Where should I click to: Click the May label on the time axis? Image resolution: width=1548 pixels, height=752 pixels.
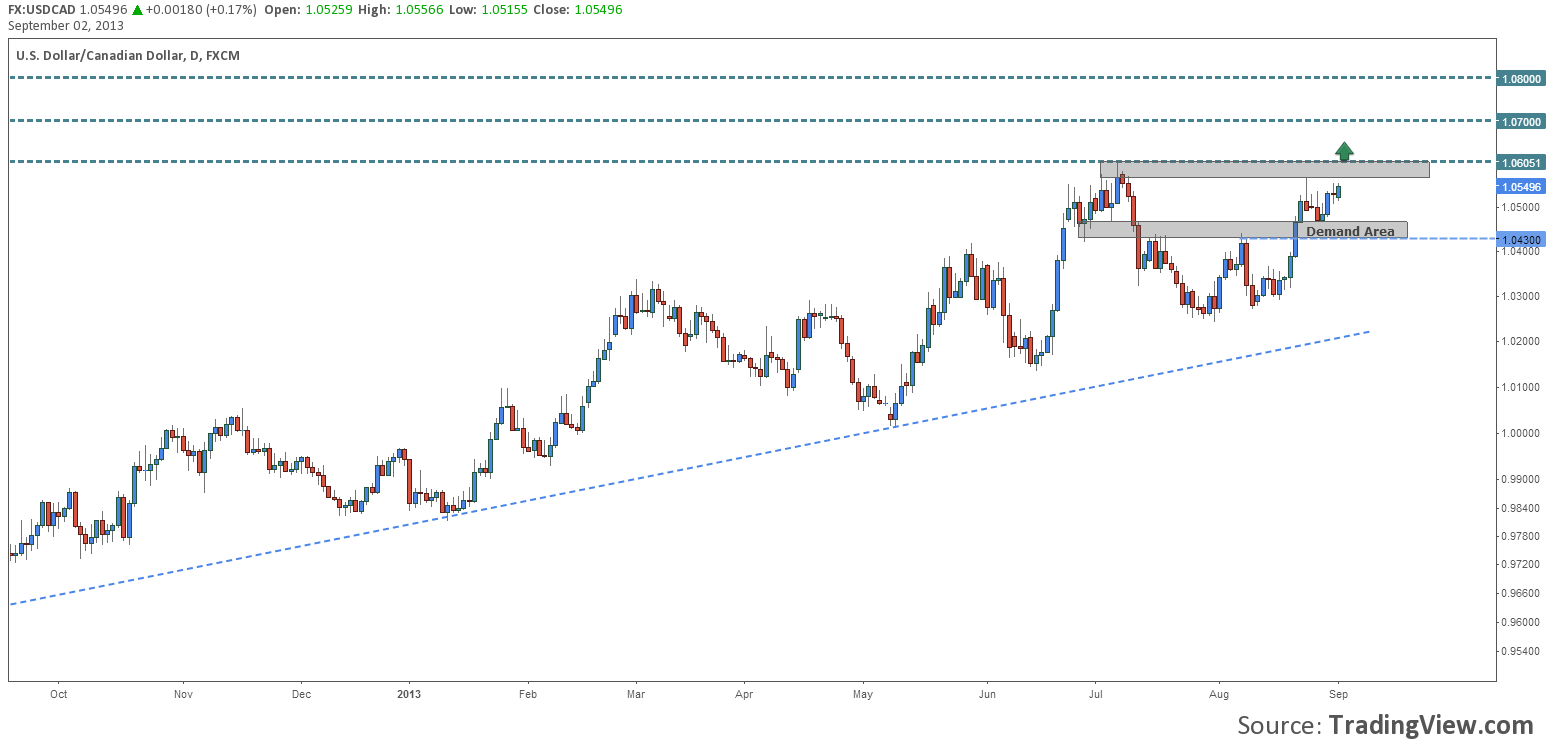864,693
